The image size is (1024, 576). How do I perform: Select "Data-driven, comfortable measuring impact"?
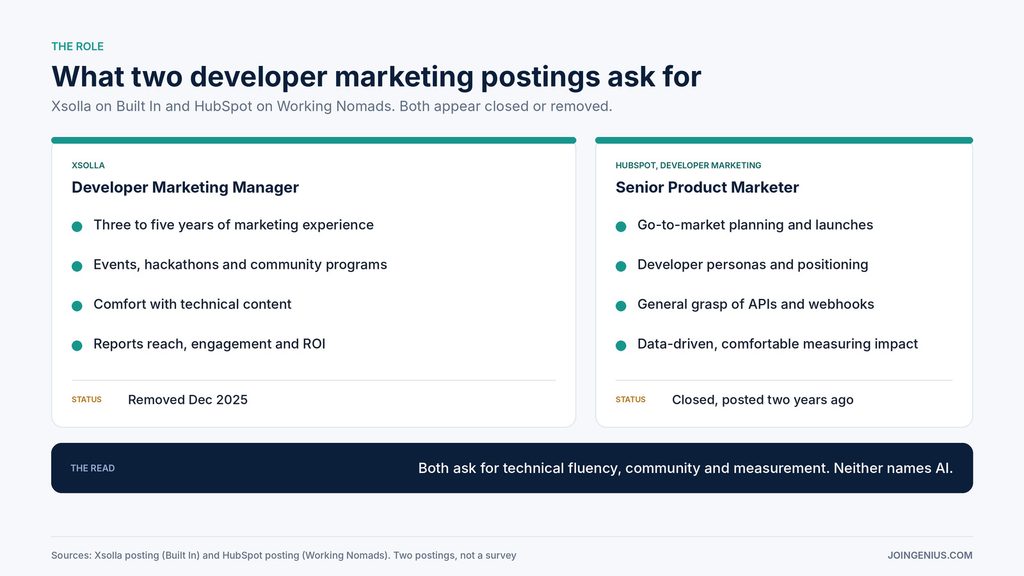[x=777, y=344]
